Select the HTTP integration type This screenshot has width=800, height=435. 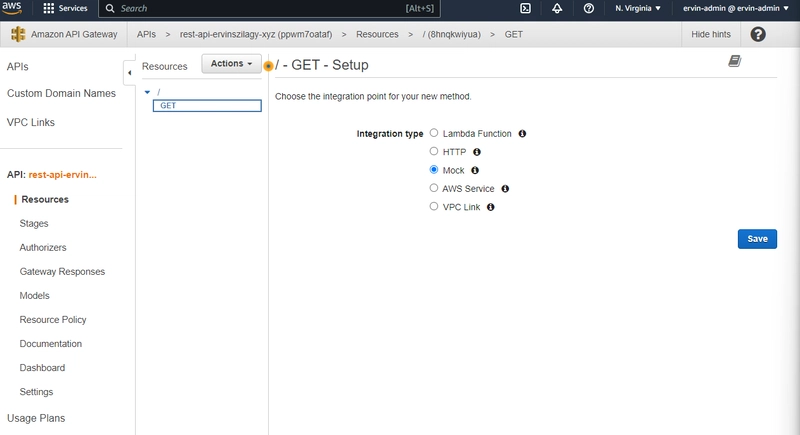[434, 151]
